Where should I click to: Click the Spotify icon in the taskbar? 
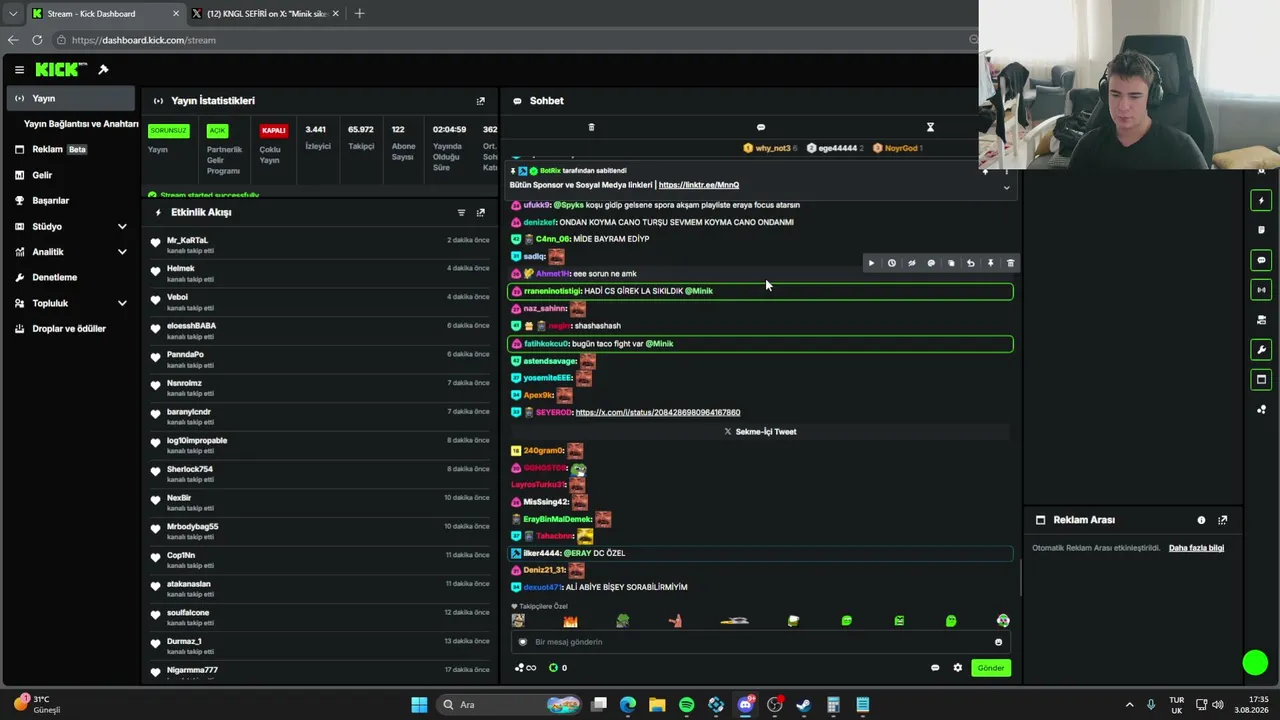click(686, 705)
